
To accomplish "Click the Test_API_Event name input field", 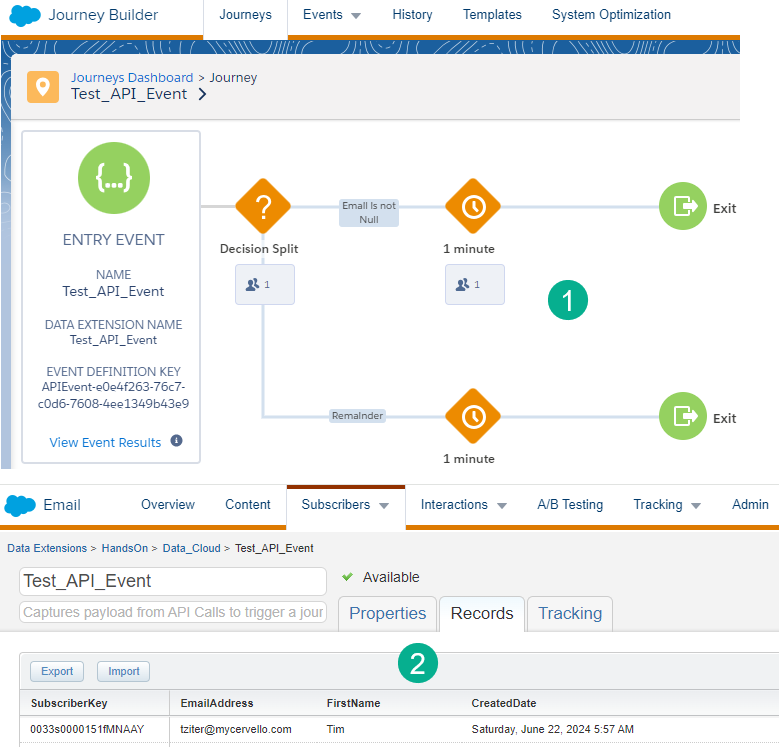I will pos(173,581).
